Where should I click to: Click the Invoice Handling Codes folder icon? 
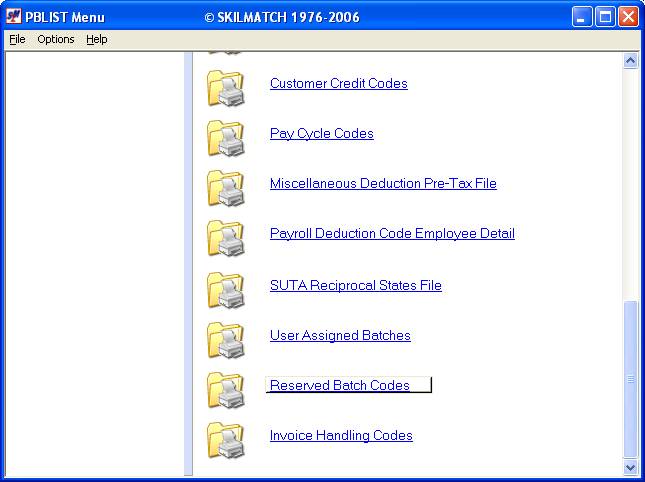tap(226, 440)
